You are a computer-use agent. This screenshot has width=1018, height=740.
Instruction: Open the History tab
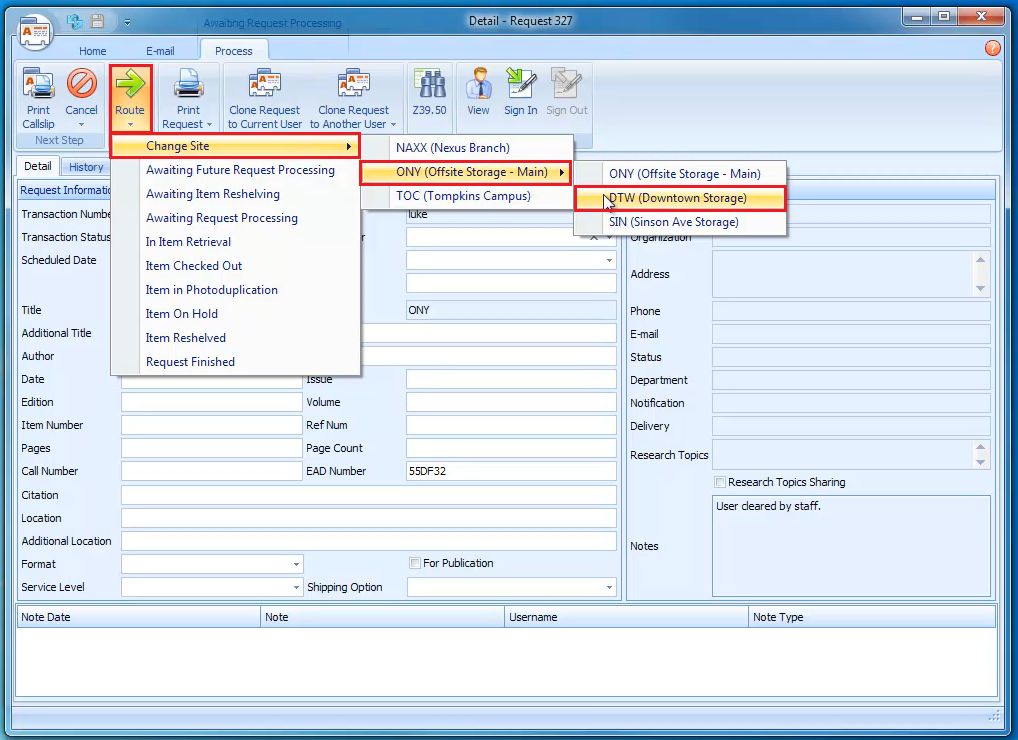[86, 167]
